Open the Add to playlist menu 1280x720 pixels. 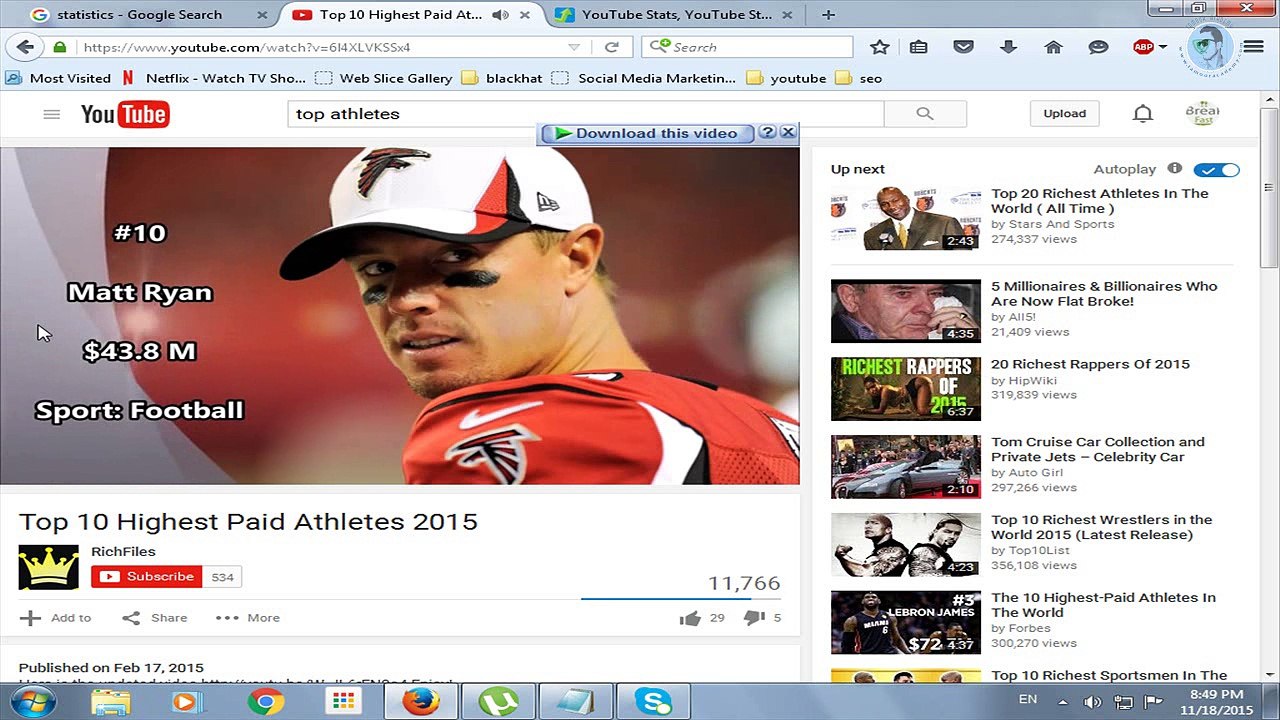point(56,618)
